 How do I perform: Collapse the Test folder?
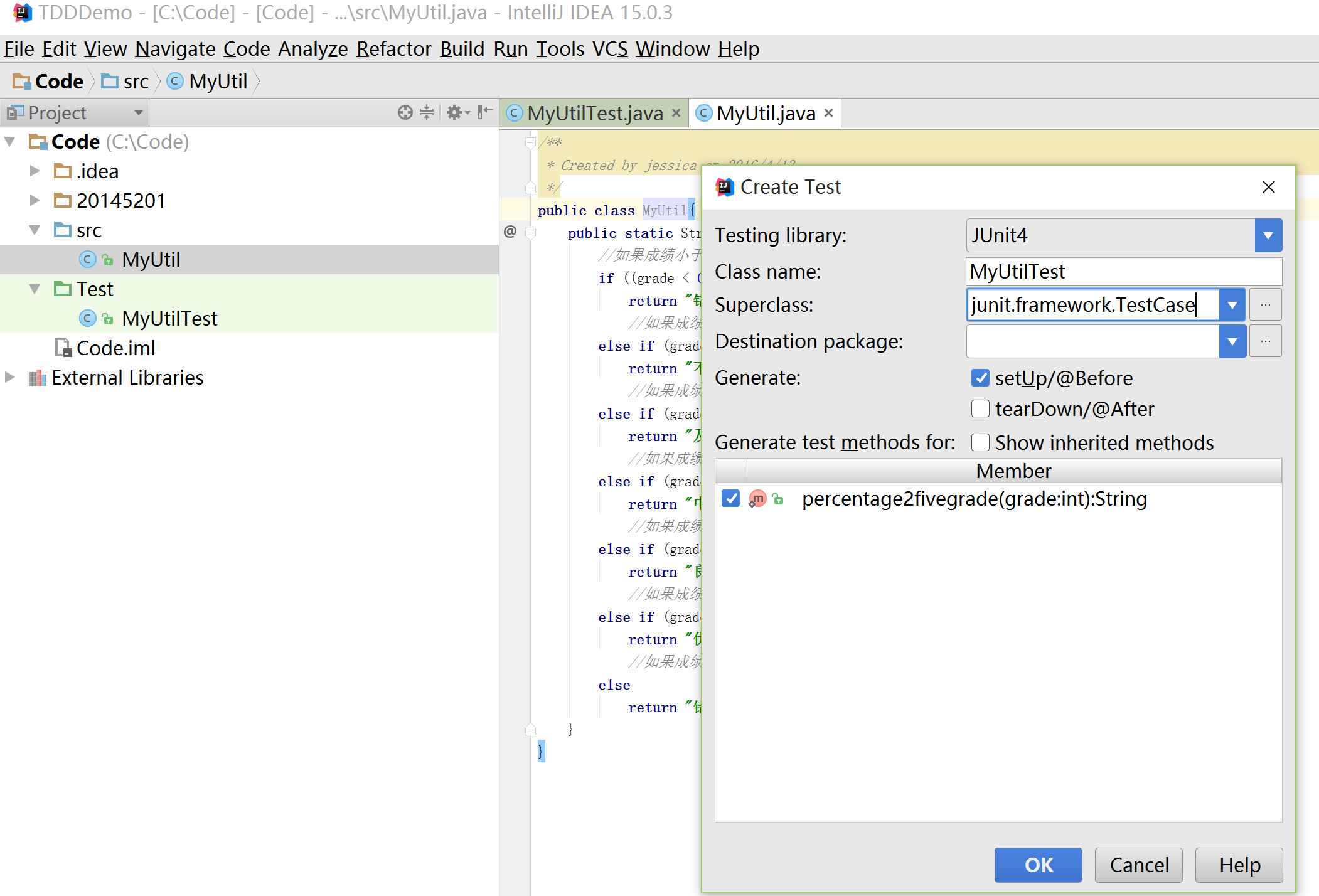coord(35,289)
